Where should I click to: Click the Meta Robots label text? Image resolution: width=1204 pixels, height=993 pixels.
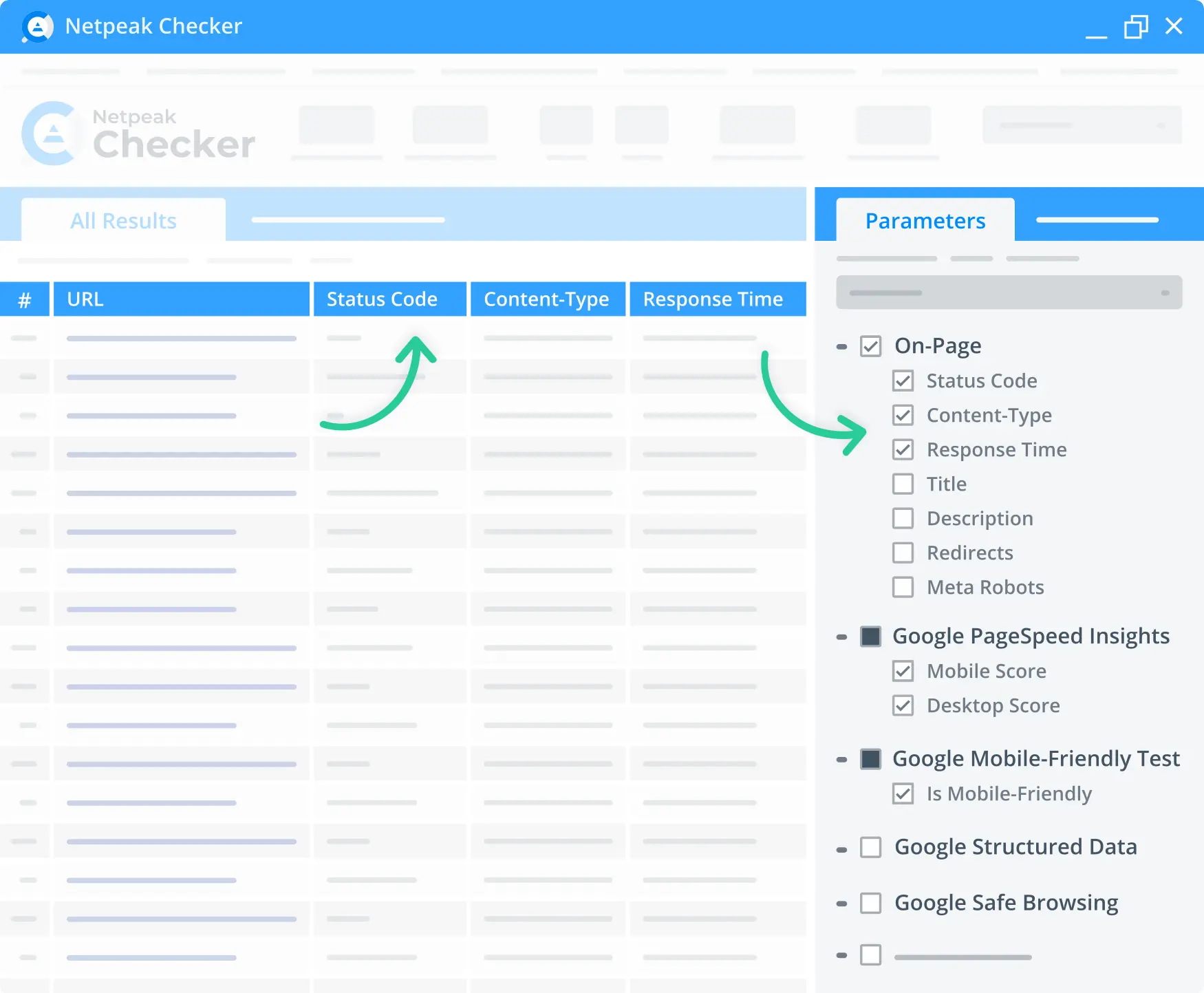pyautogui.click(x=985, y=587)
